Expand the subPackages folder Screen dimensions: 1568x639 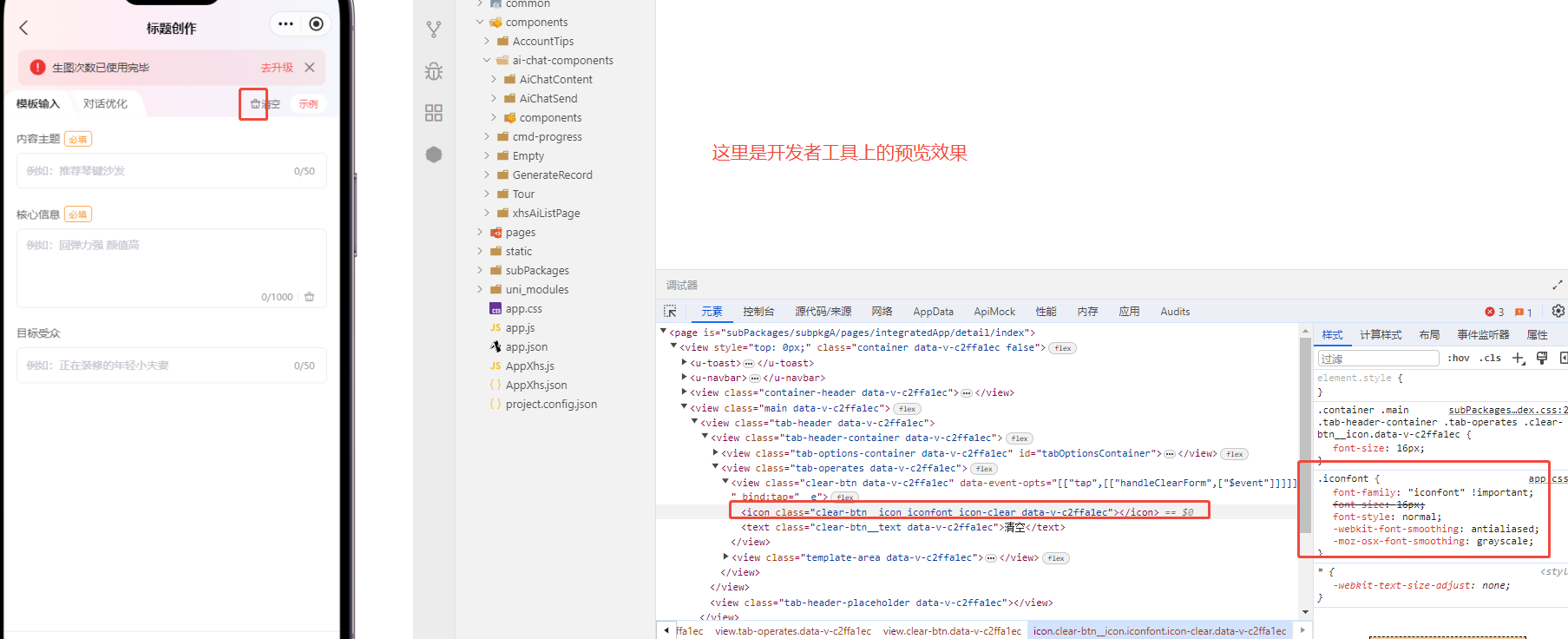pos(480,271)
